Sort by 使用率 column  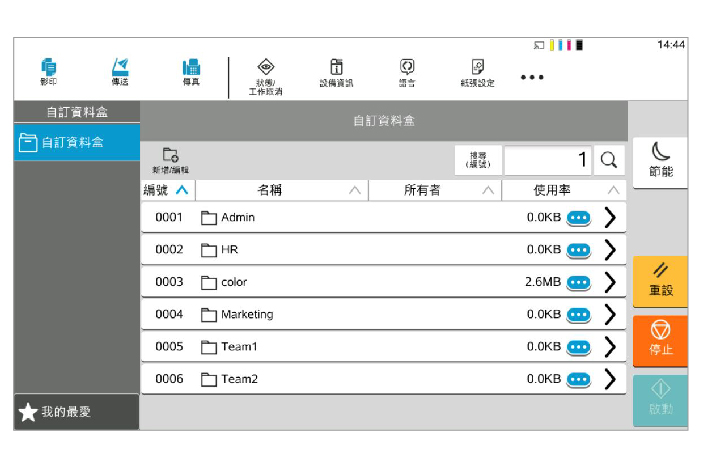click(564, 190)
